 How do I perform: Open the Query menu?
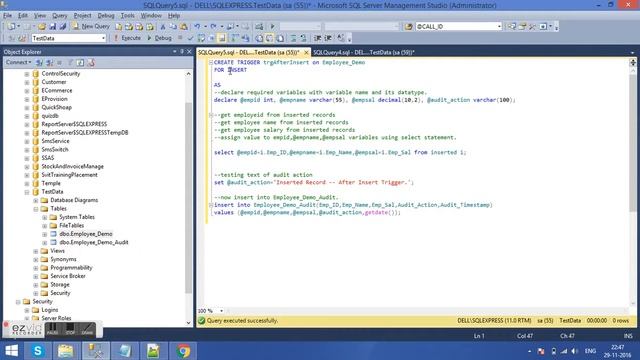pyautogui.click(x=60, y=16)
